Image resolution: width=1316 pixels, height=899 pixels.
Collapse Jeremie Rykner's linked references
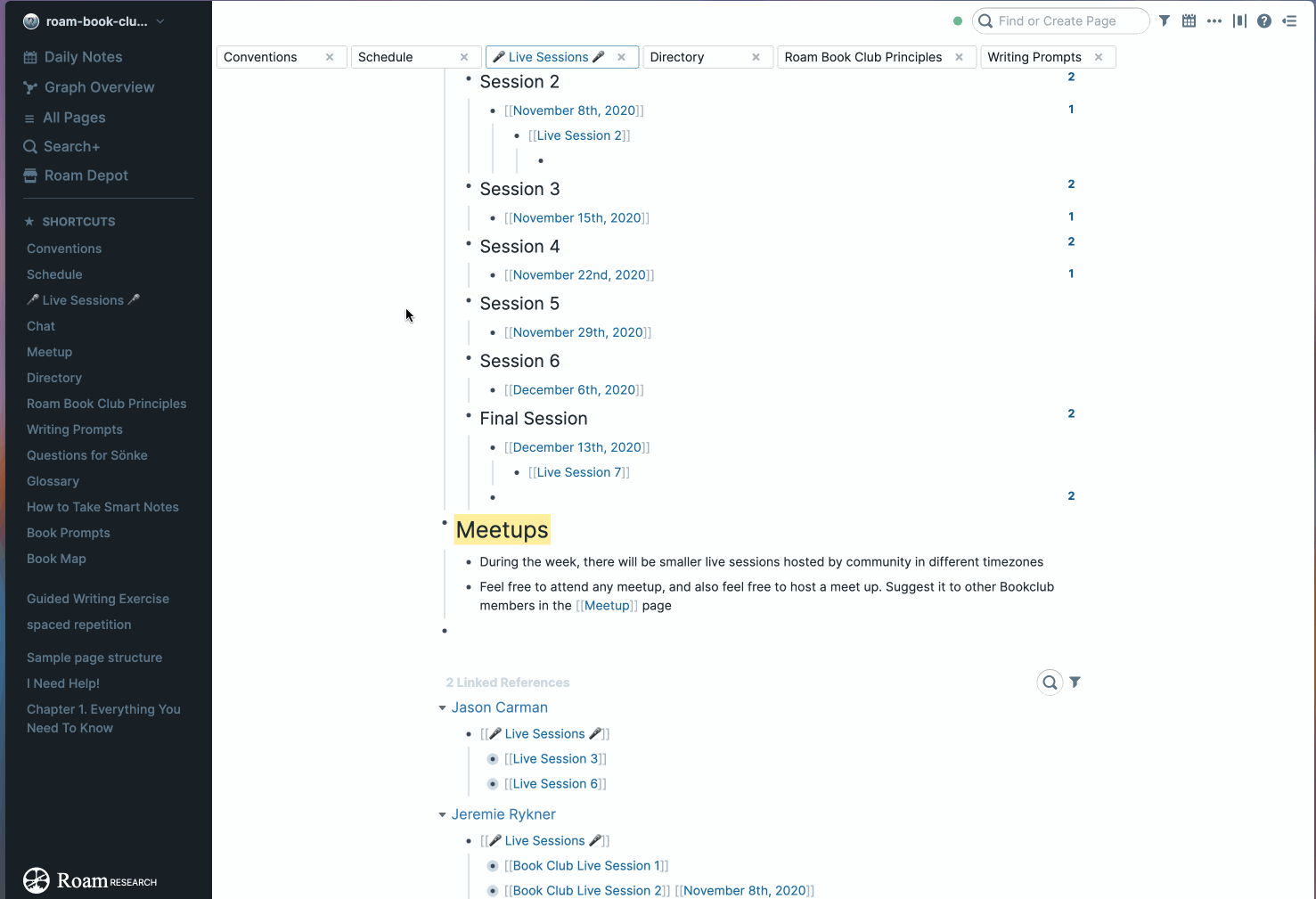click(x=443, y=813)
